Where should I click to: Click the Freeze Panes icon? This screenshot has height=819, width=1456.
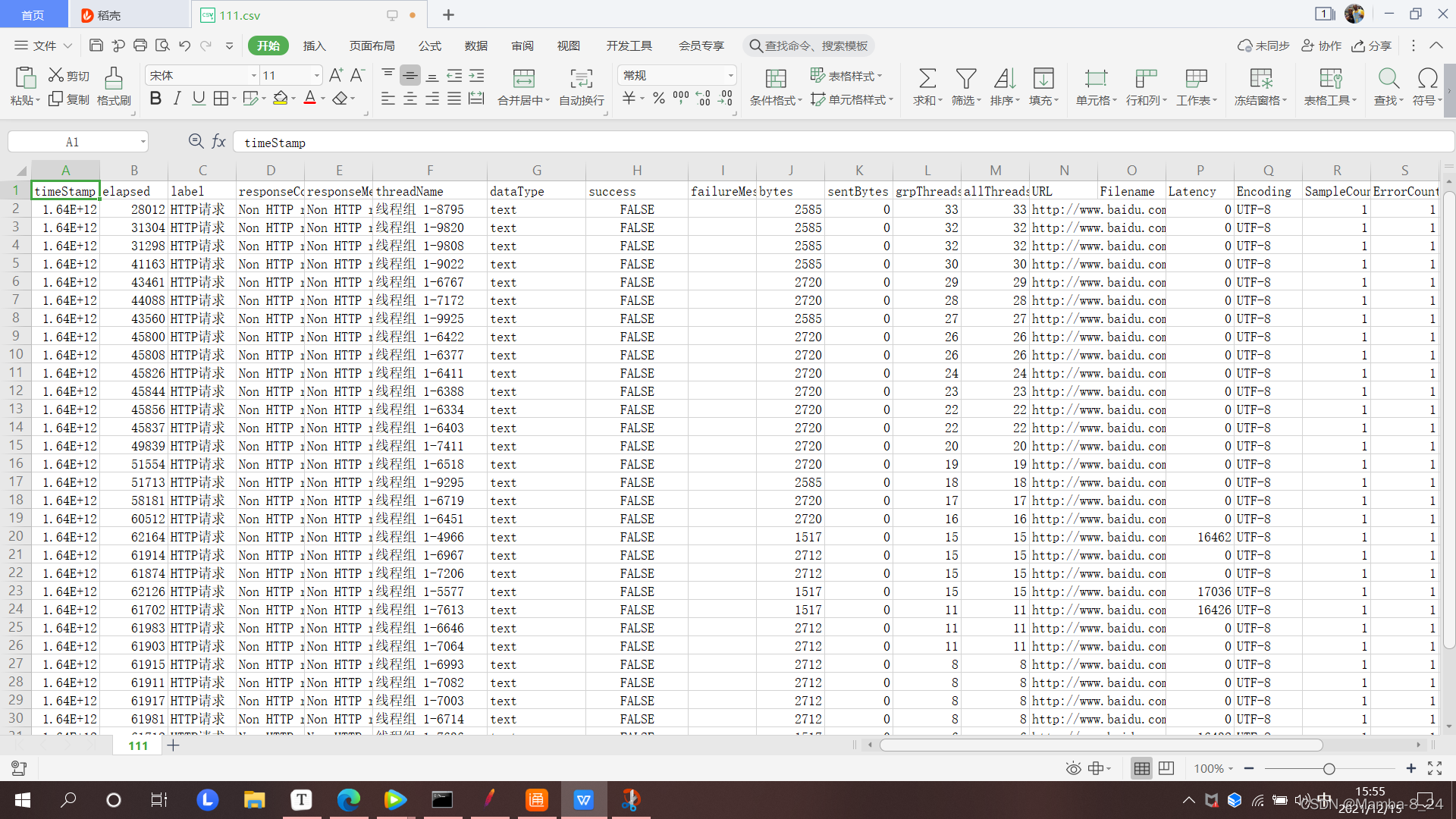tap(1260, 78)
